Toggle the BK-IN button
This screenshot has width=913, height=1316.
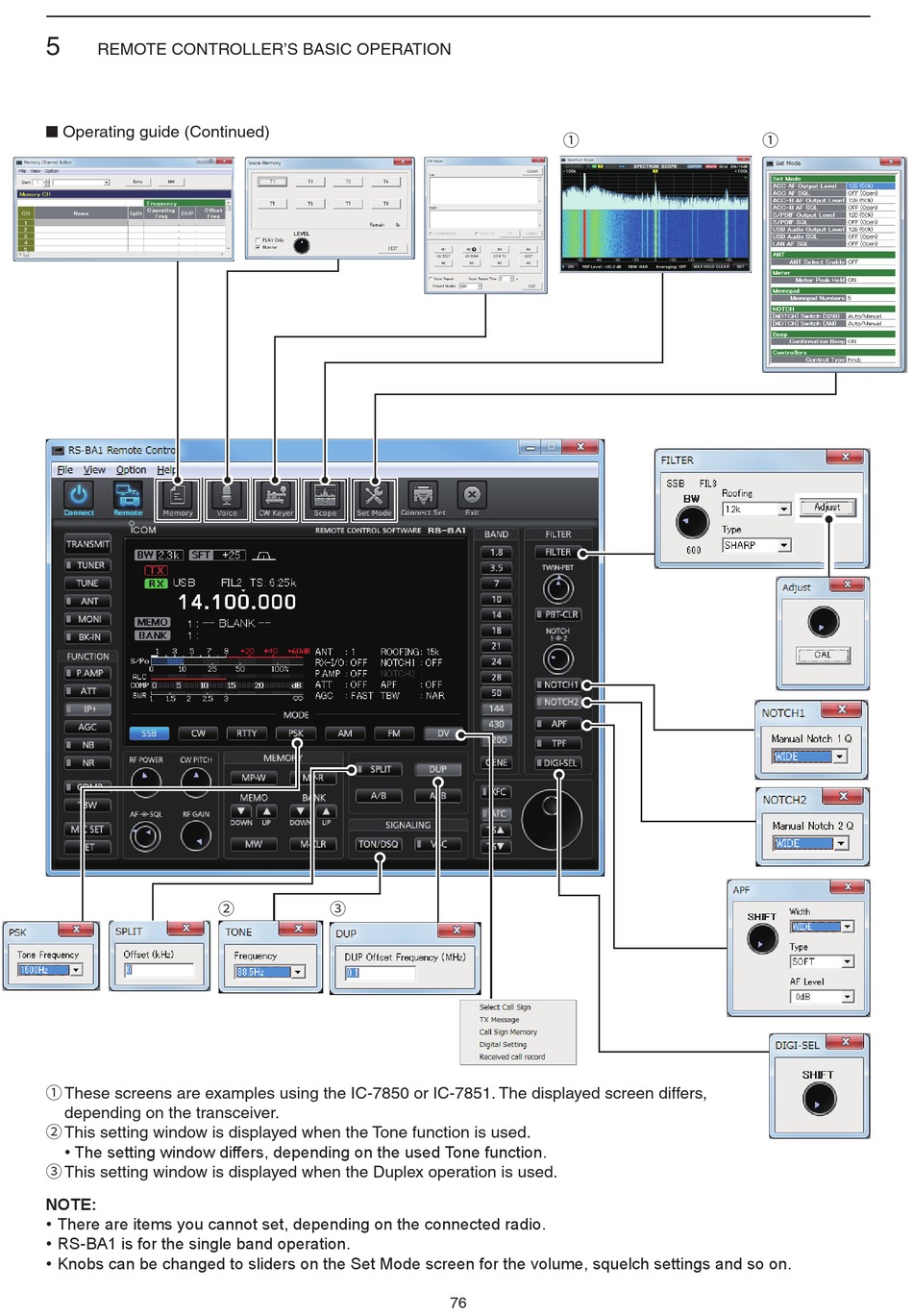[x=87, y=636]
